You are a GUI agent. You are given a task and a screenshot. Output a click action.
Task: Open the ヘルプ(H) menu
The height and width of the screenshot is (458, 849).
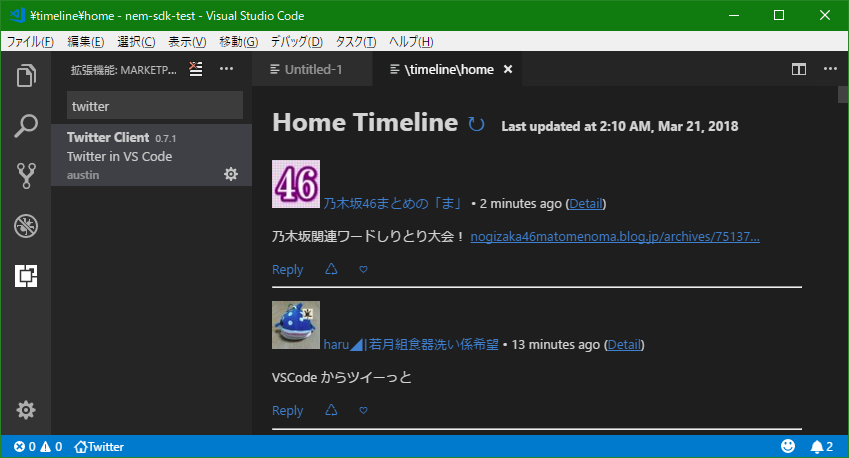click(x=411, y=42)
